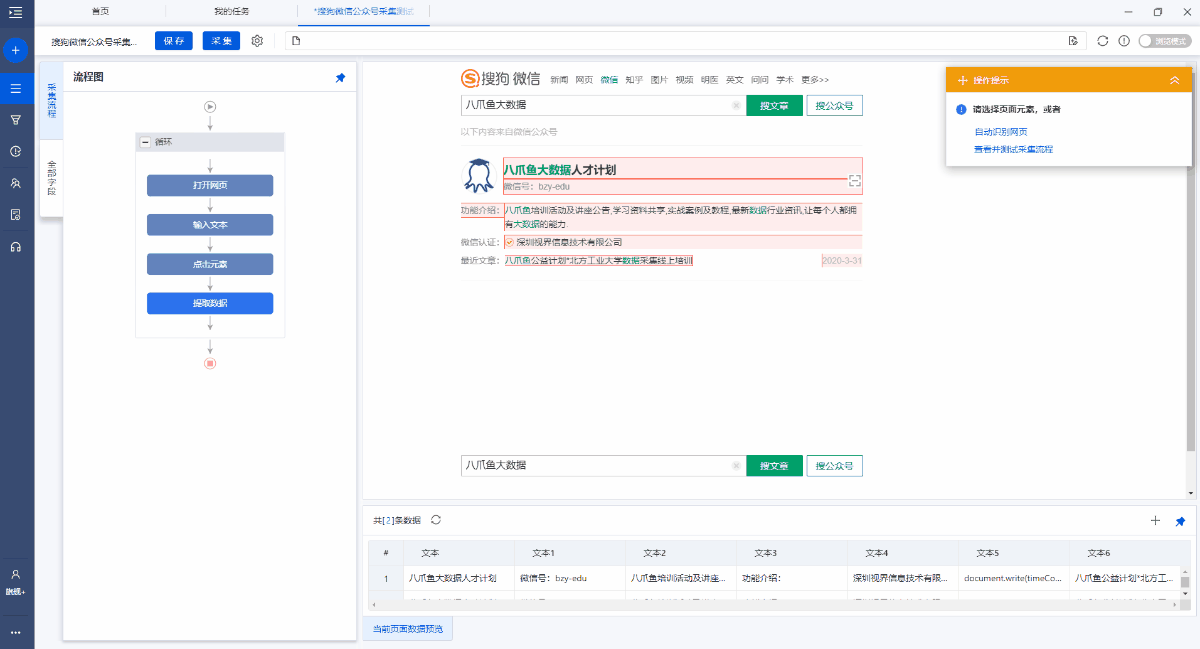Click the Sogou WeChat logo
This screenshot has width=1200, height=649.
[x=500, y=79]
